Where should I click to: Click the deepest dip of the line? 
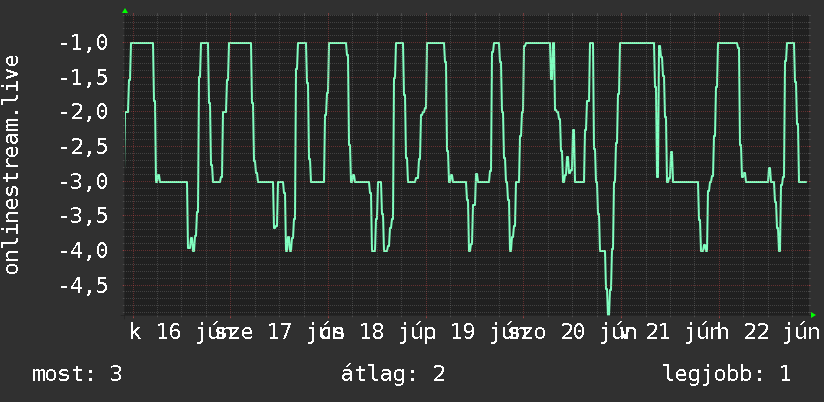pyautogui.click(x=609, y=313)
